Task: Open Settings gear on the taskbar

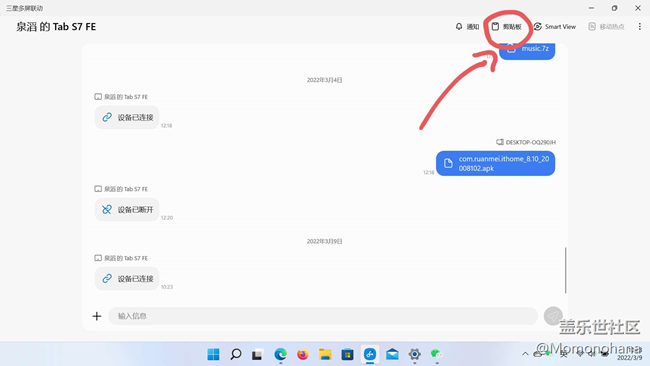Action: [x=415, y=354]
